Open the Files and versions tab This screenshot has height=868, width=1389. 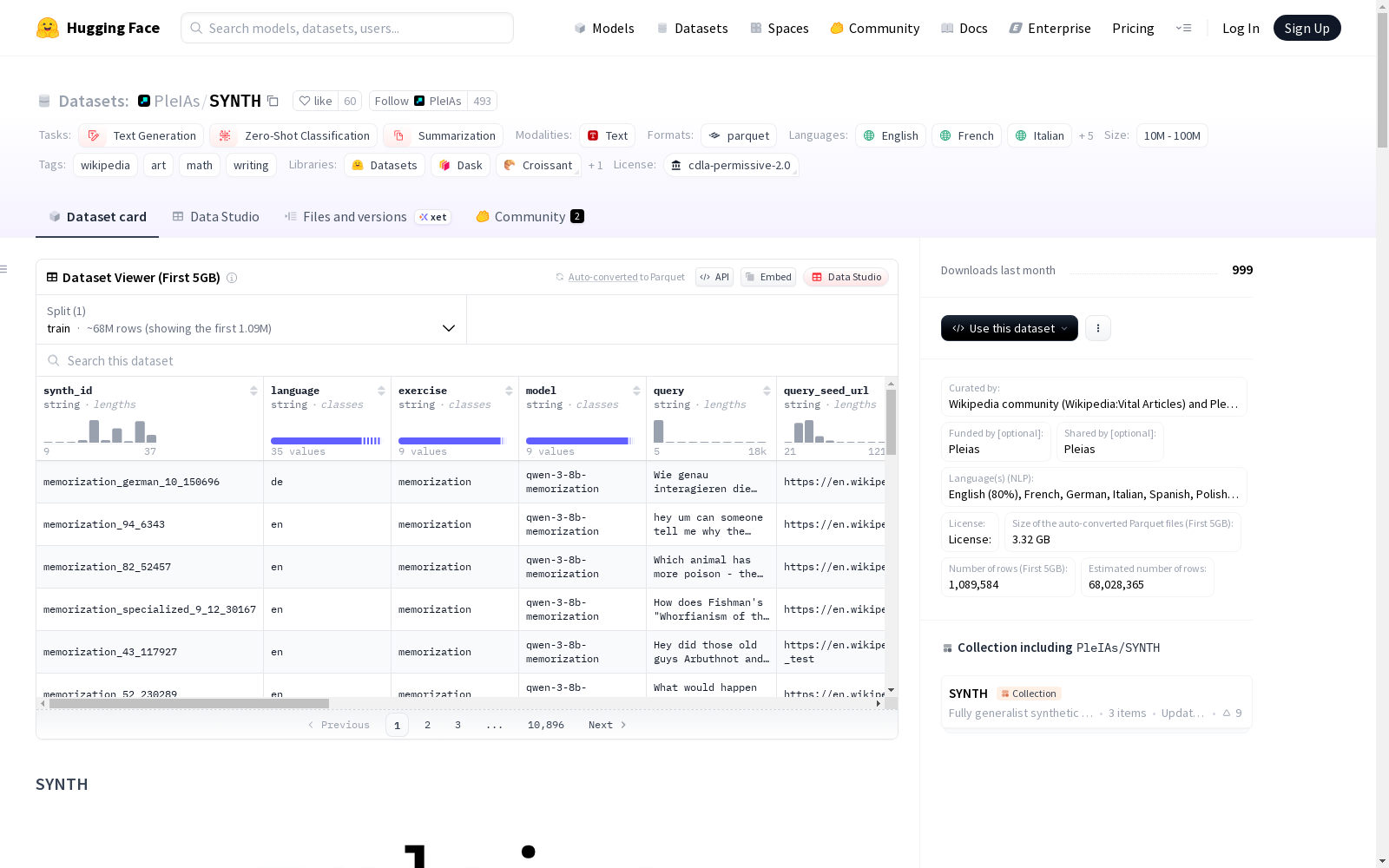[367, 217]
